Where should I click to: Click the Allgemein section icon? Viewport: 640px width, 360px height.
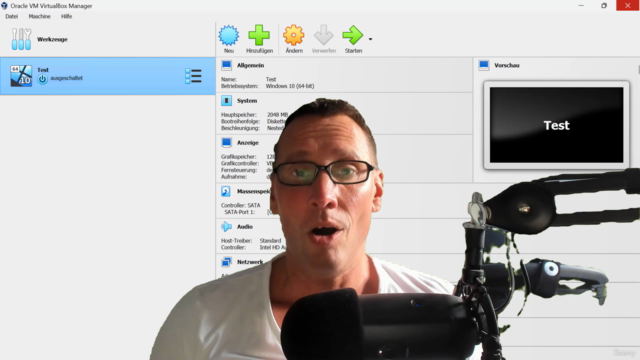point(227,65)
